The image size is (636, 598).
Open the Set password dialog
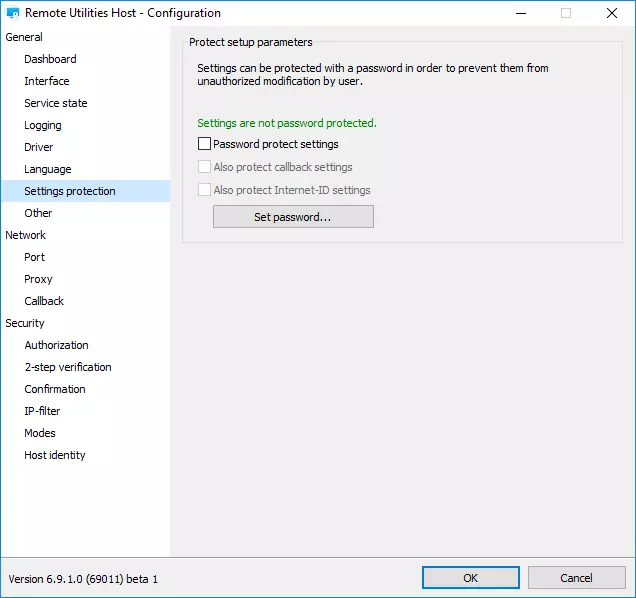point(293,217)
